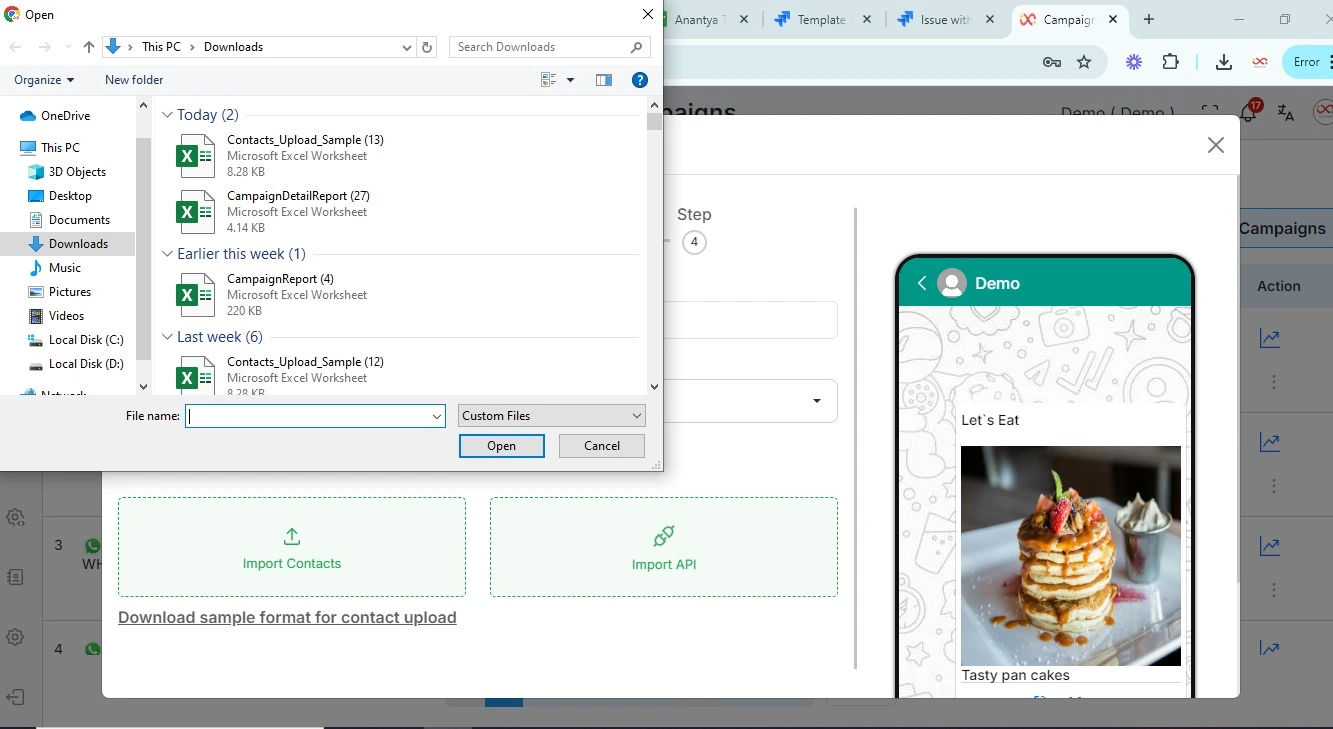Show the preview pane in Open dialog
The height and width of the screenshot is (729, 1333).
604,80
